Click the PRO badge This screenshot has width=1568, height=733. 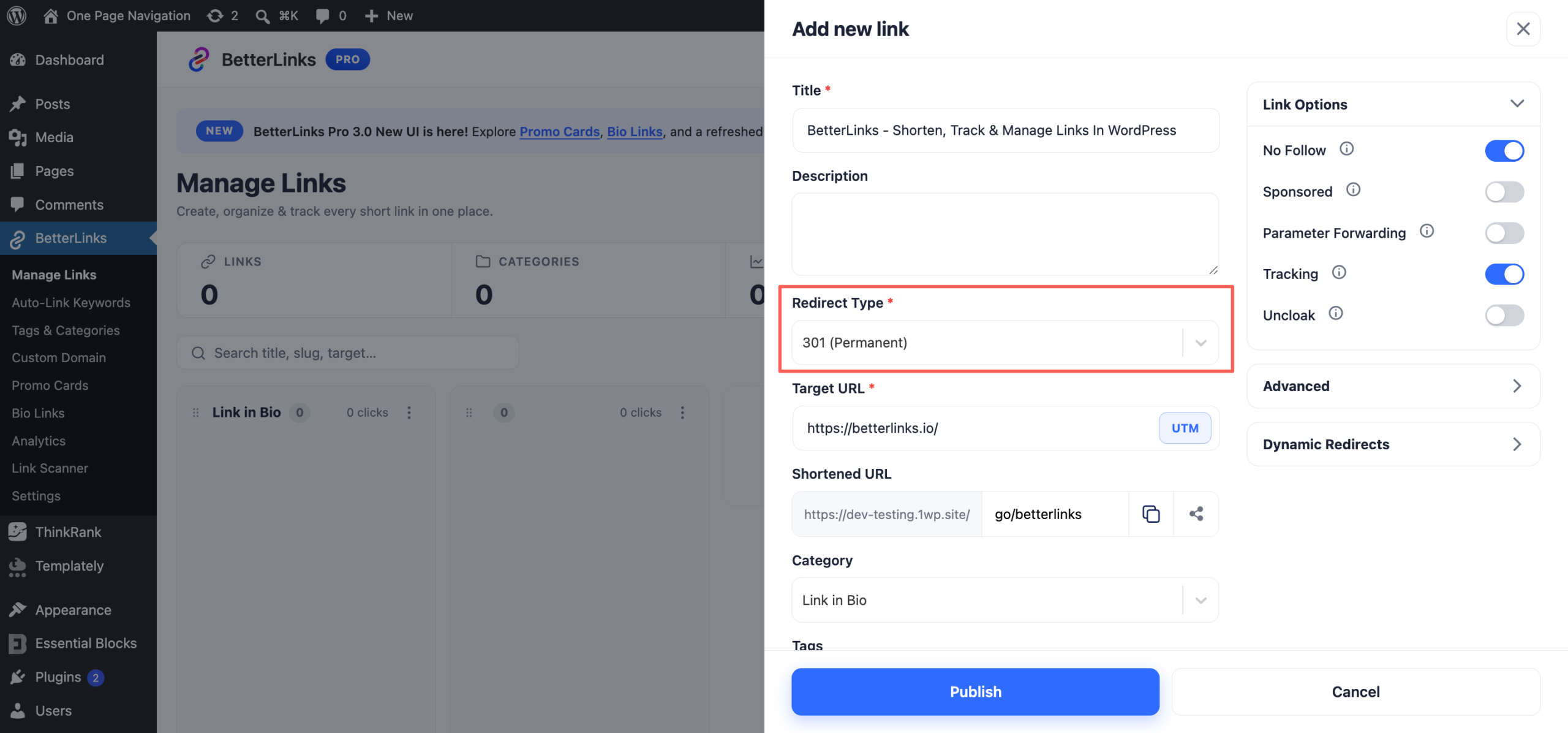click(x=347, y=59)
